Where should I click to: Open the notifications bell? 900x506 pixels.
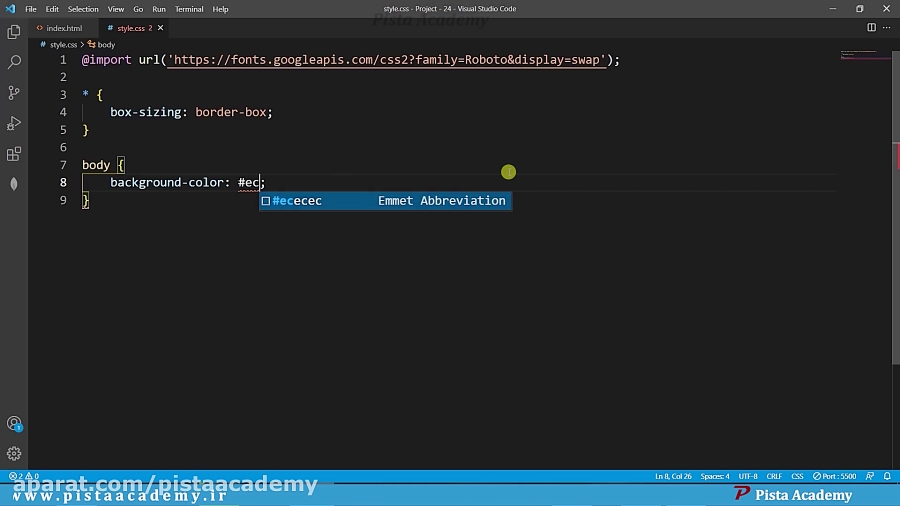[887, 476]
